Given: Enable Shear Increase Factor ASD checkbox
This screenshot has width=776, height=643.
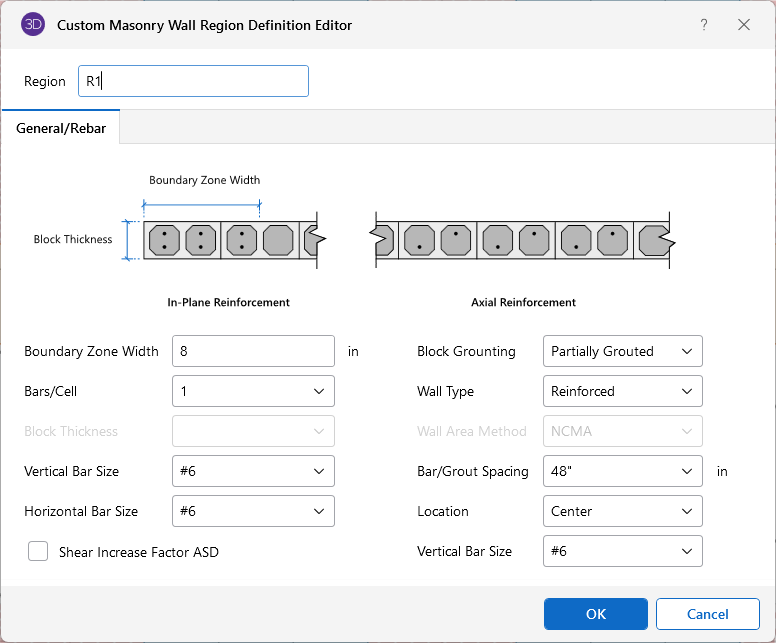Looking at the screenshot, I should (x=38, y=551).
